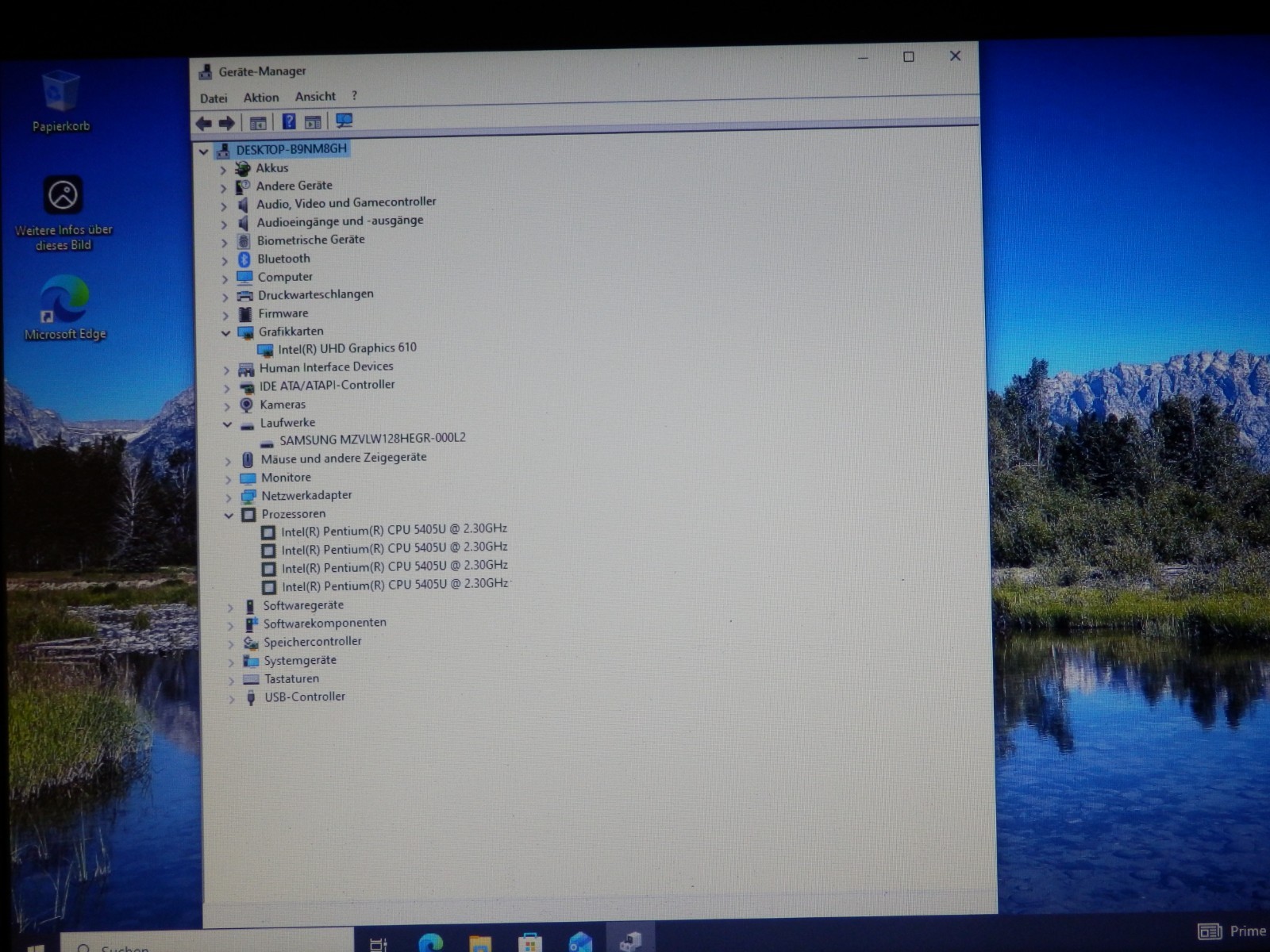Viewport: 1270px width, 952px height.
Task: Open the Properties toolbar icon
Action: point(258,123)
